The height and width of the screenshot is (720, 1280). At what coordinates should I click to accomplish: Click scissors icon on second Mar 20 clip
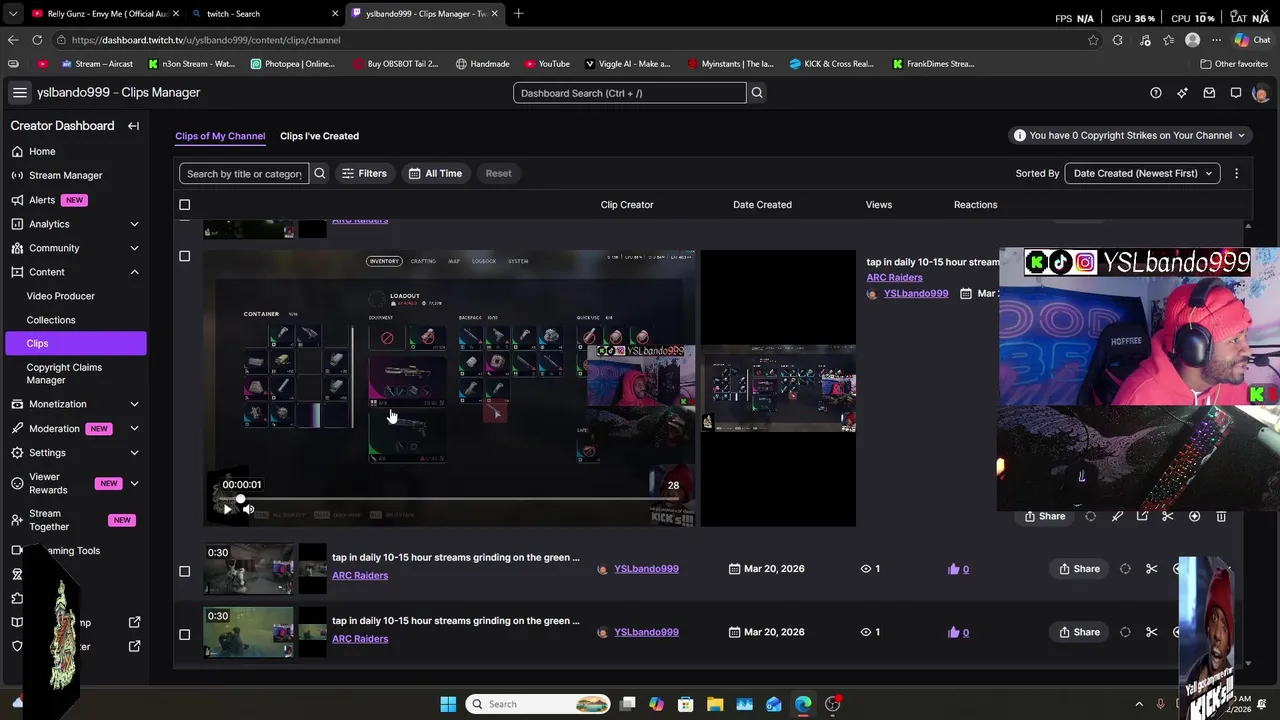click(x=1152, y=569)
